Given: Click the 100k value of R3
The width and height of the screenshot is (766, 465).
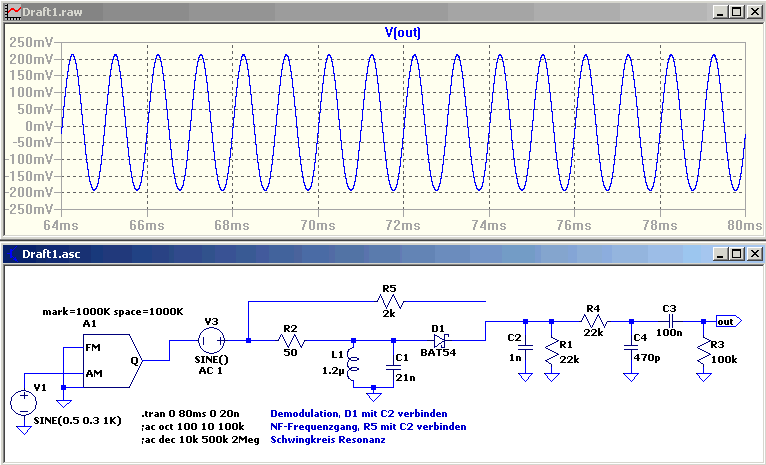Looking at the screenshot, I should 724,359.
